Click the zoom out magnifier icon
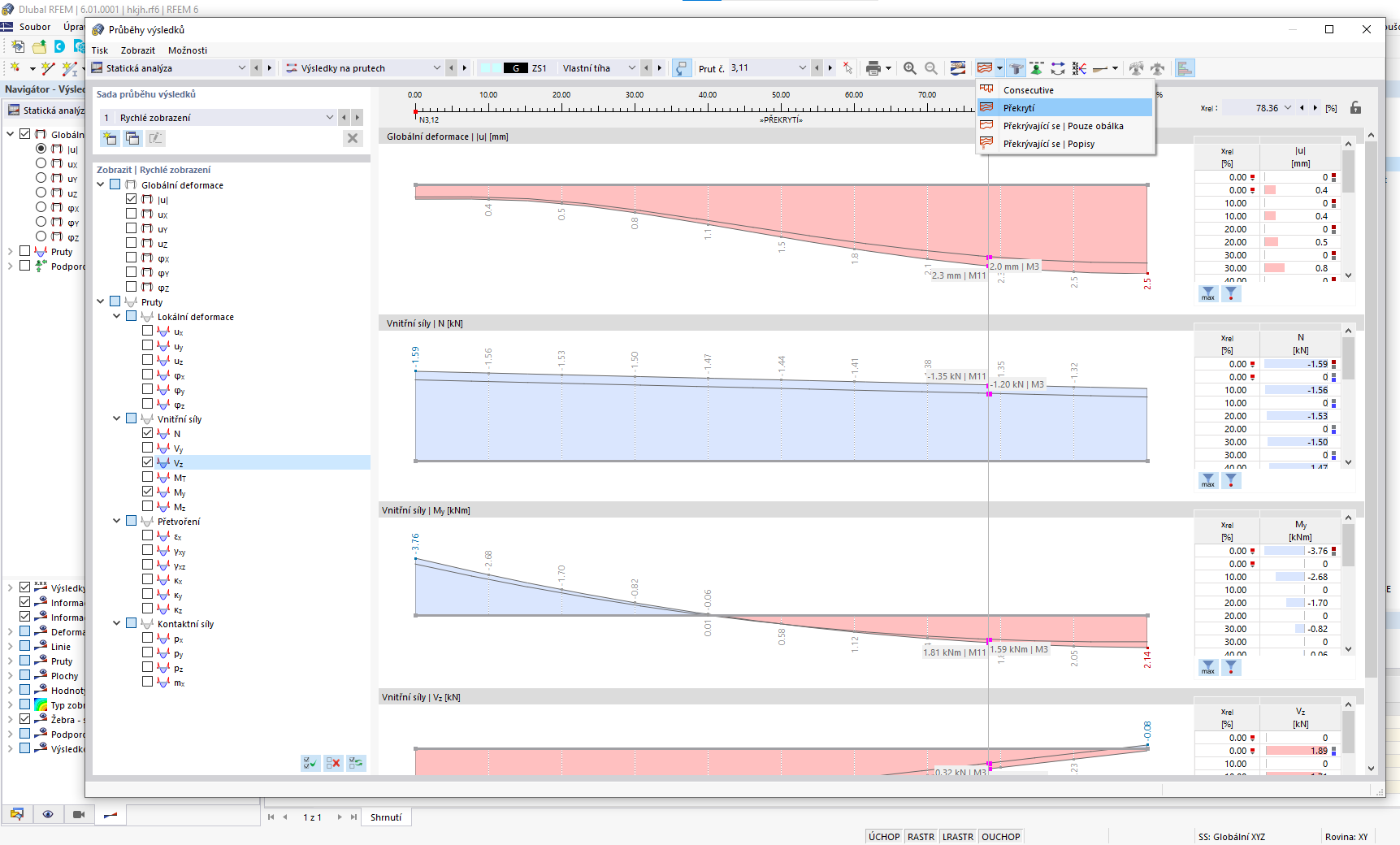This screenshot has height=845, width=1400. (931, 68)
